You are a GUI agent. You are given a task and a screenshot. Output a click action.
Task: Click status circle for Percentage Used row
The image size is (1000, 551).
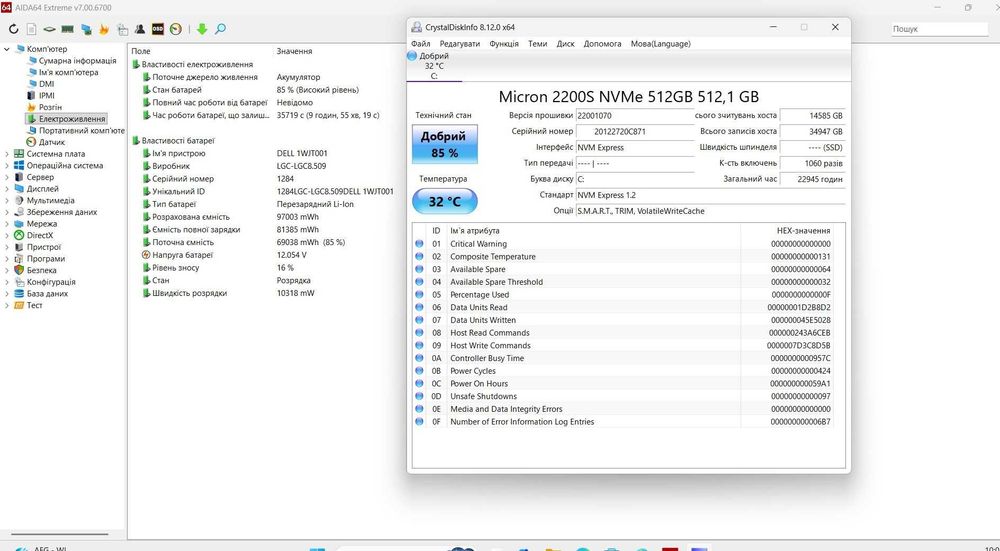click(x=420, y=295)
